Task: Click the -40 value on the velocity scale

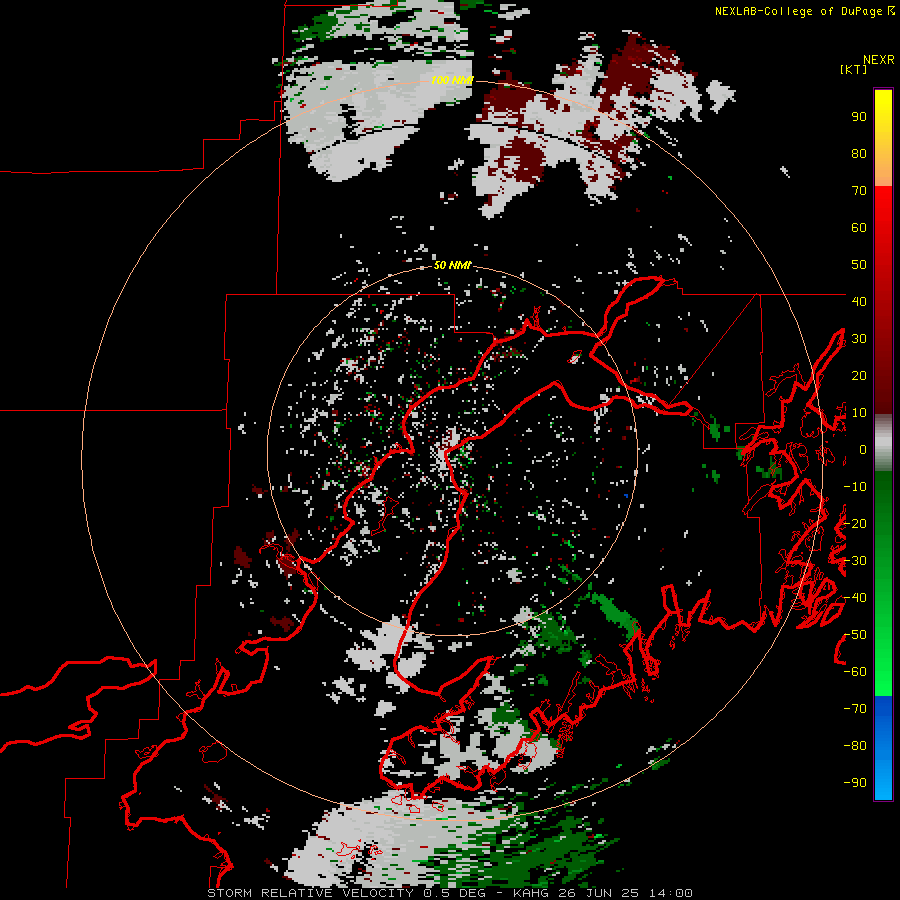Action: click(855, 598)
